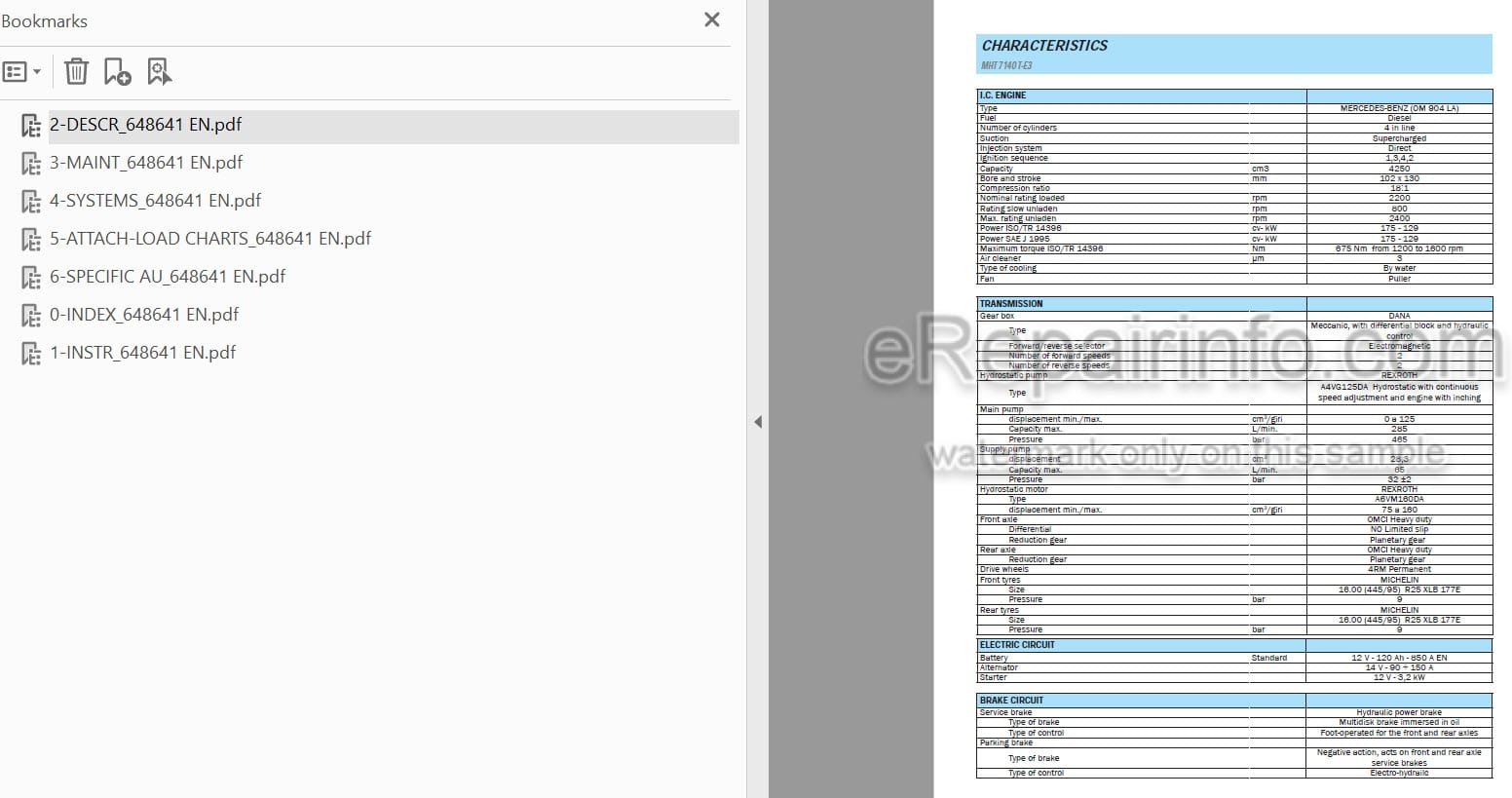Click the icon beside 2-DESCR bookmark
This screenshot has width=1512, height=798.
pyautogui.click(x=31, y=126)
